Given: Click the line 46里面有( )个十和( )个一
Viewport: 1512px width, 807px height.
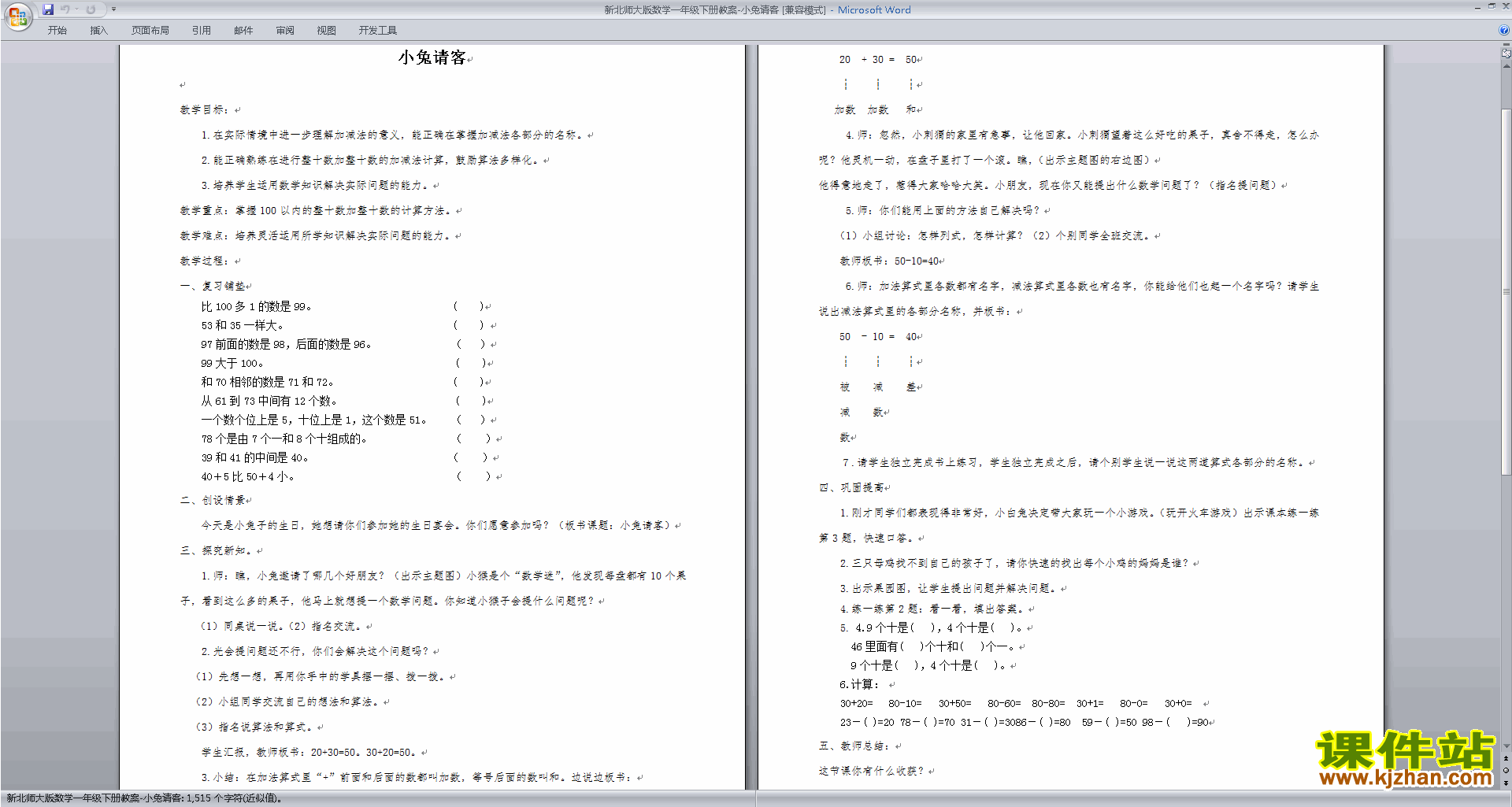Looking at the screenshot, I should [x=933, y=646].
